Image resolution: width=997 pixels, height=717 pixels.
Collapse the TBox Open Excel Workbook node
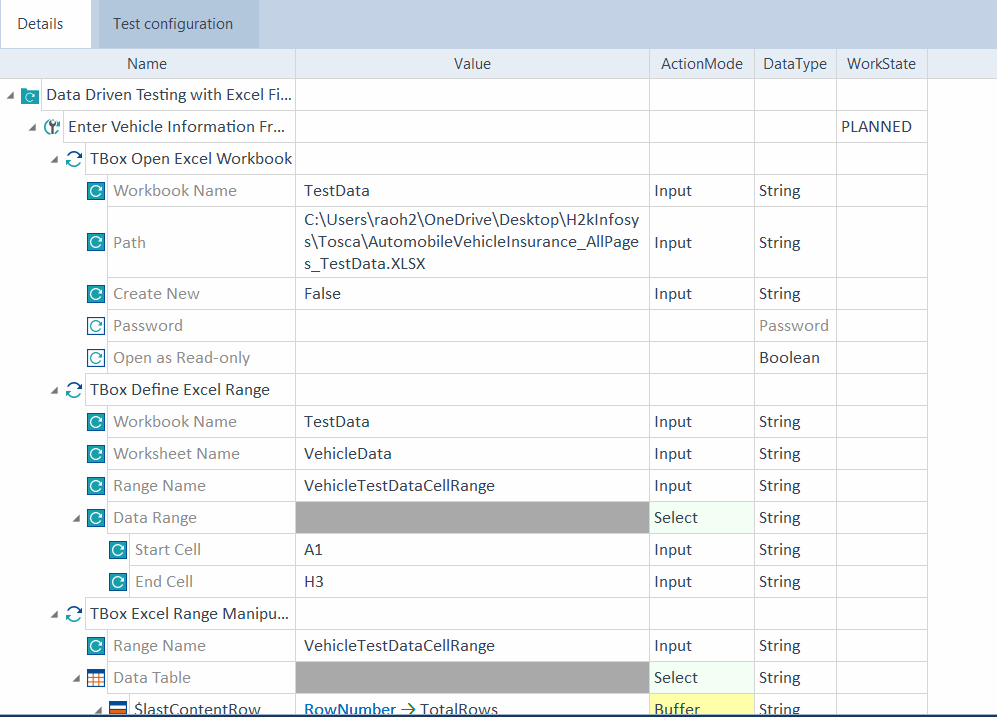coord(55,159)
